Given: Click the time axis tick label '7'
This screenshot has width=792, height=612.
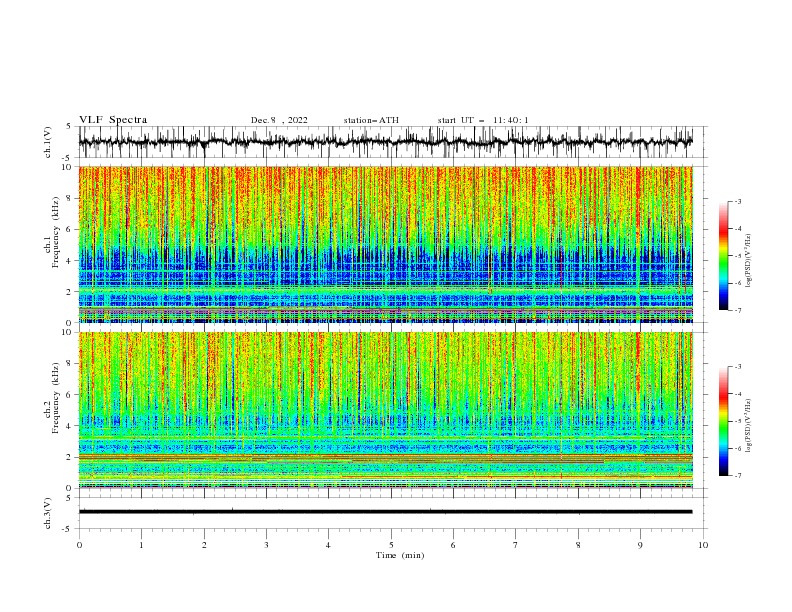Looking at the screenshot, I should click(516, 545).
